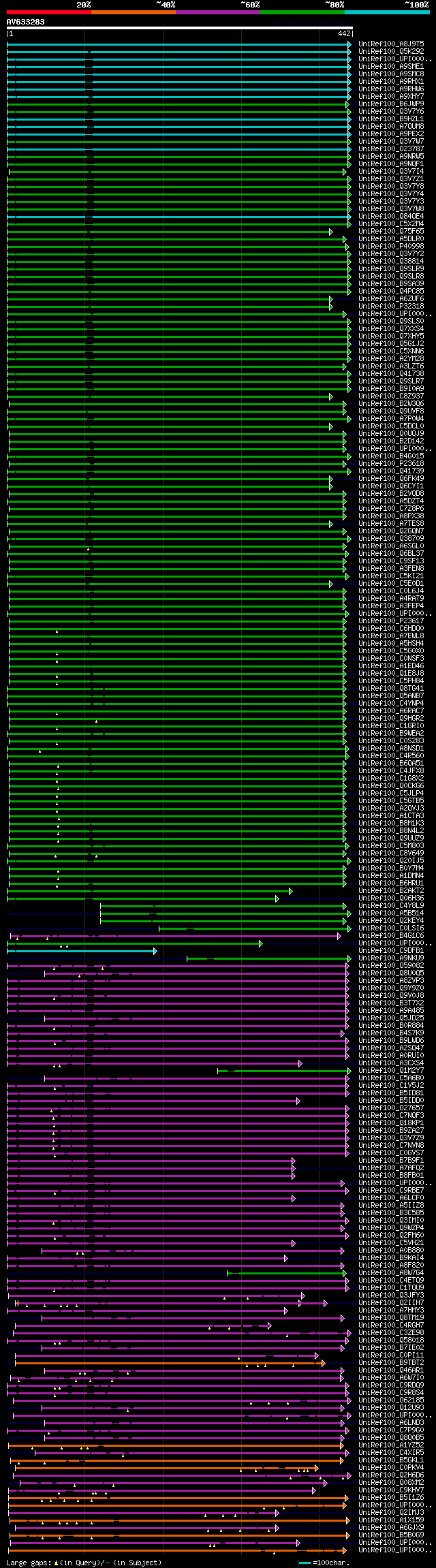Click hit UniRef100_A6ZUF6
This screenshot has height=1568, width=436.
(391, 298)
